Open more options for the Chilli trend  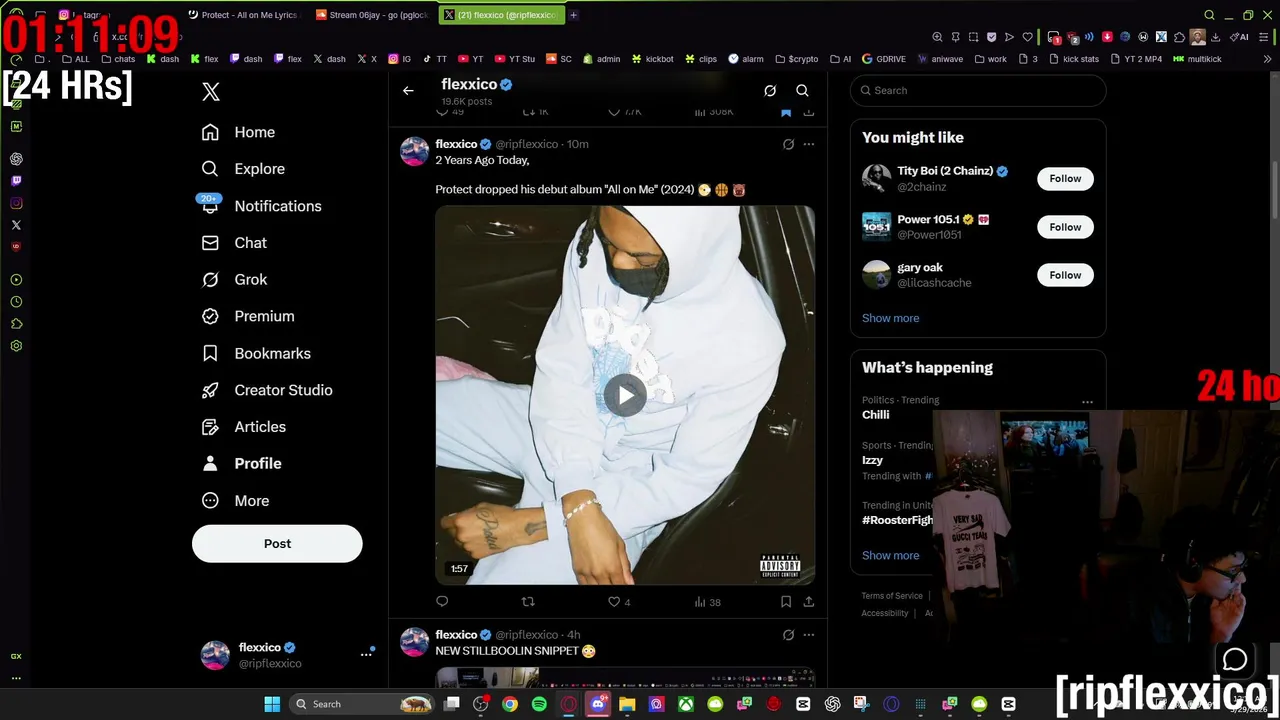coord(1087,403)
